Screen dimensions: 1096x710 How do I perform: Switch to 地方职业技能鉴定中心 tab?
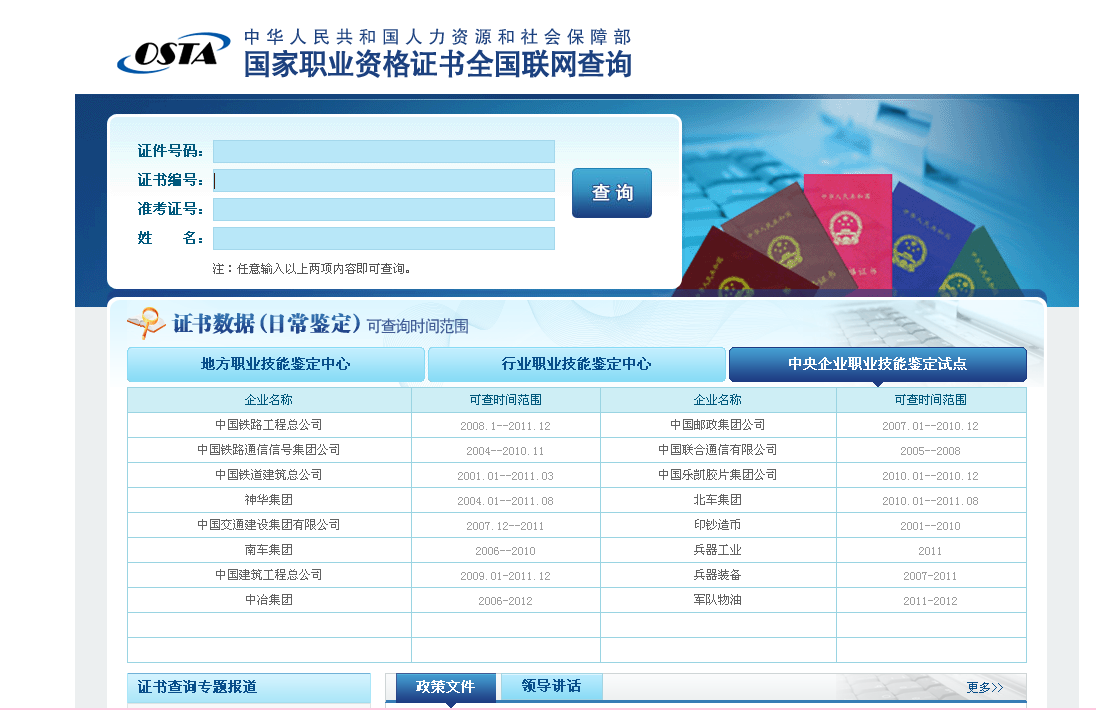[275, 364]
